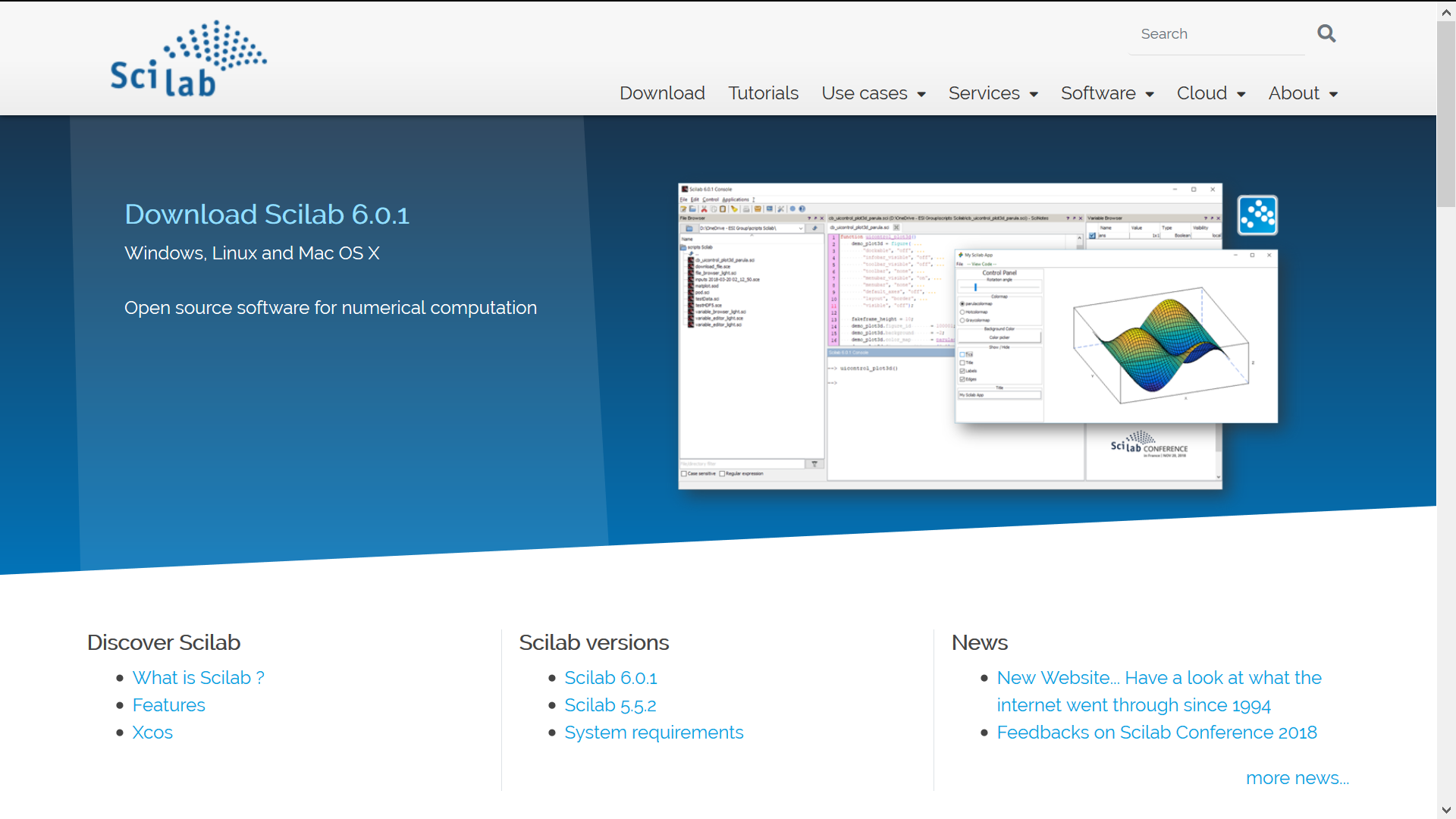The height and width of the screenshot is (819, 1456).
Task: Click the blue Scilab app icon on the screenshot
Action: (1257, 215)
